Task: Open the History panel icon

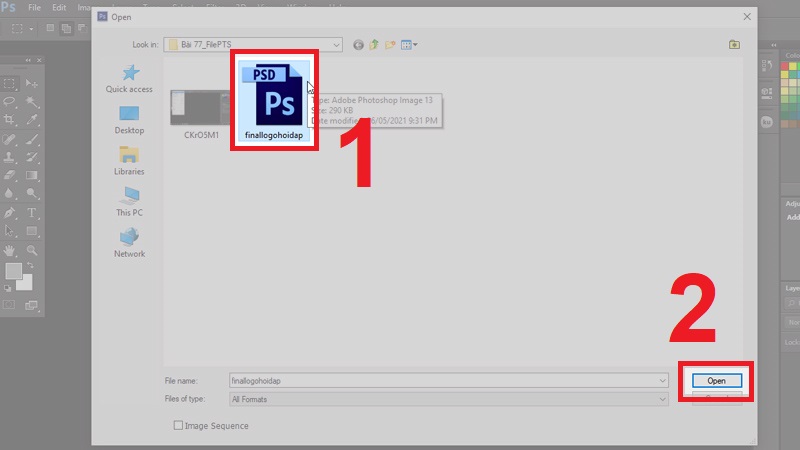Action: click(x=767, y=65)
